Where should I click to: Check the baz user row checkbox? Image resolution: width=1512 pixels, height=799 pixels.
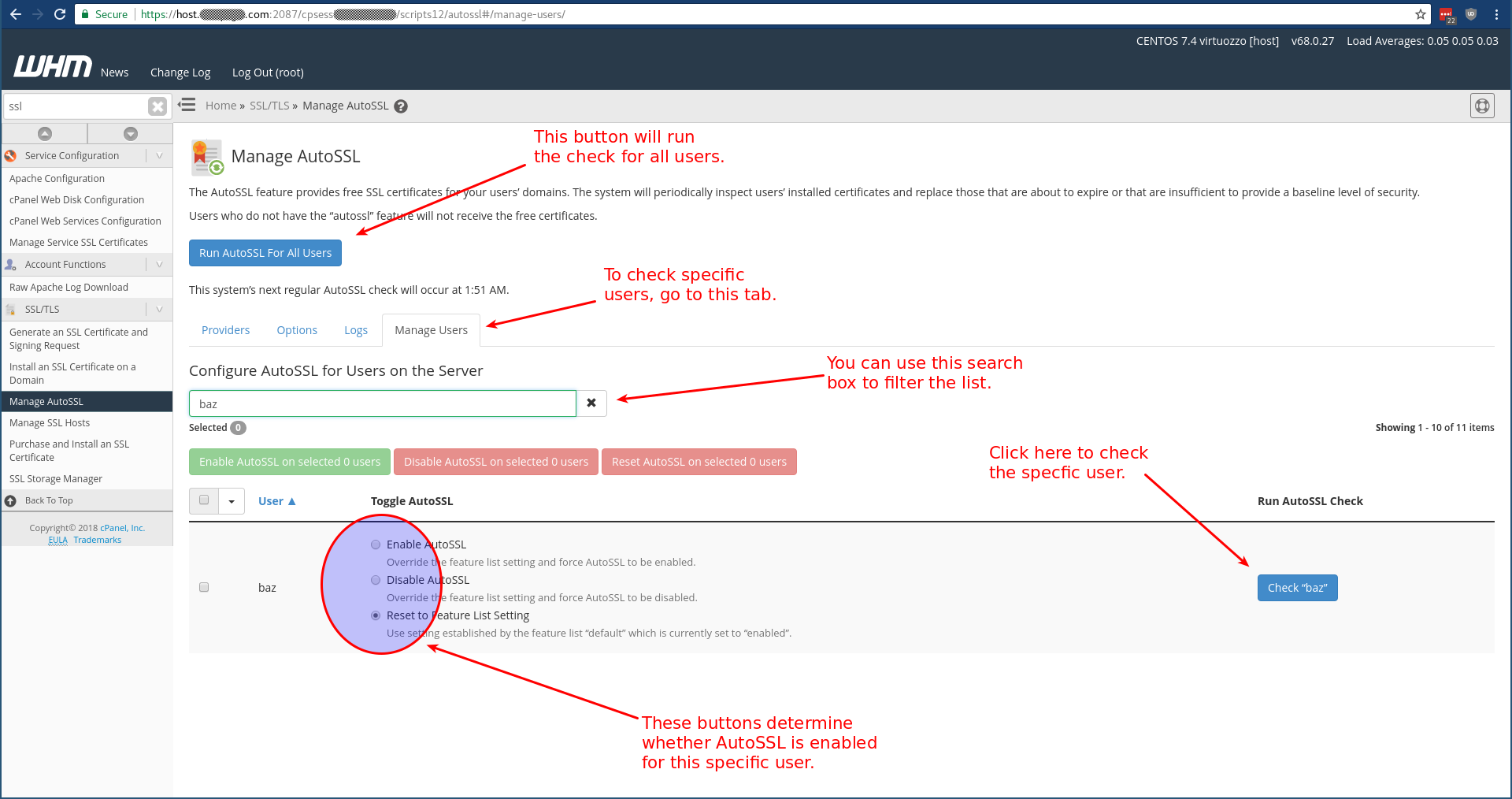pyautogui.click(x=204, y=587)
